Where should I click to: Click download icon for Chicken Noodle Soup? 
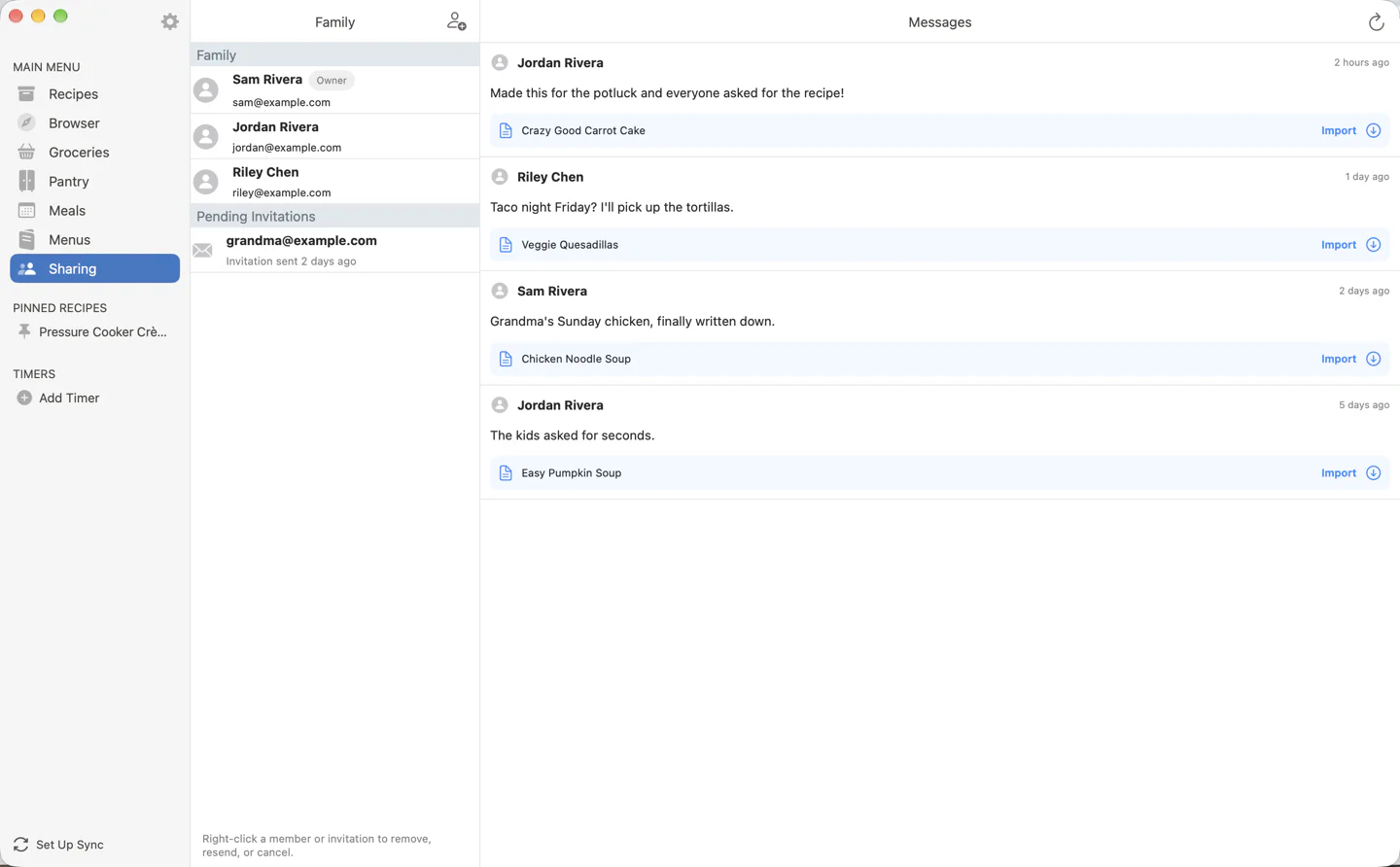(1373, 359)
